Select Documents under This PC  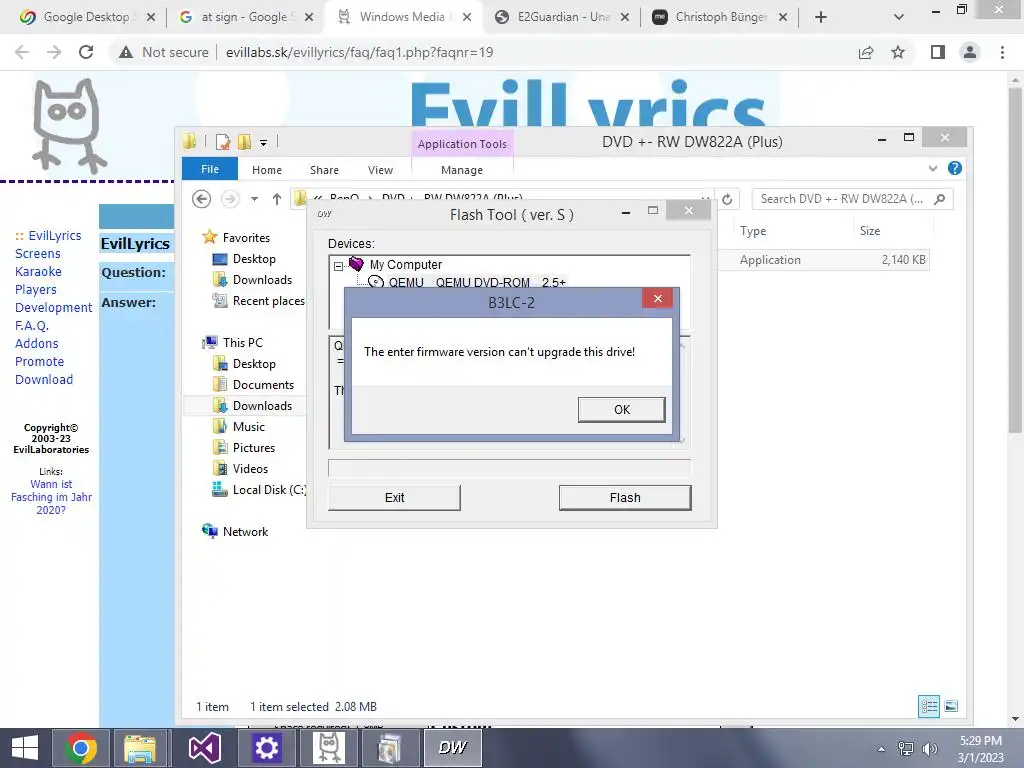coord(263,385)
